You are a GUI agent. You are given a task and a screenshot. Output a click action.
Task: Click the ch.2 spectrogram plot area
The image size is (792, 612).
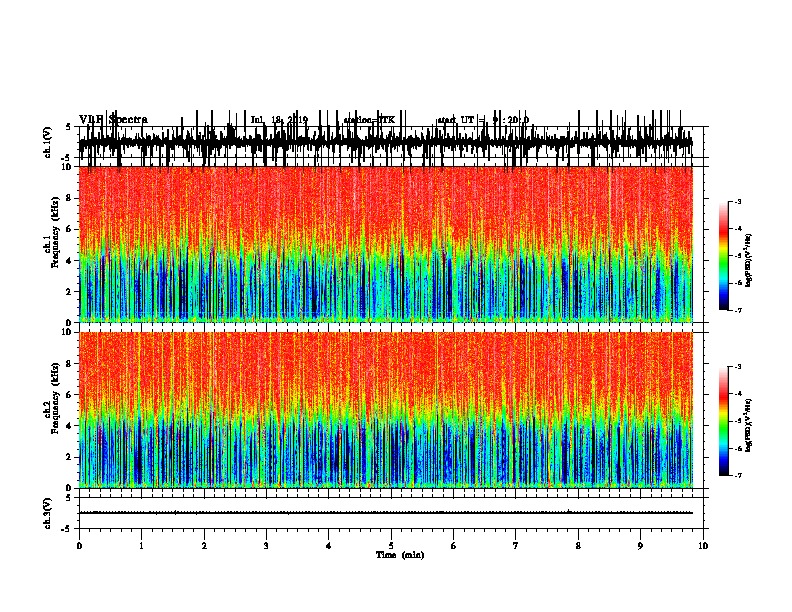(385, 410)
